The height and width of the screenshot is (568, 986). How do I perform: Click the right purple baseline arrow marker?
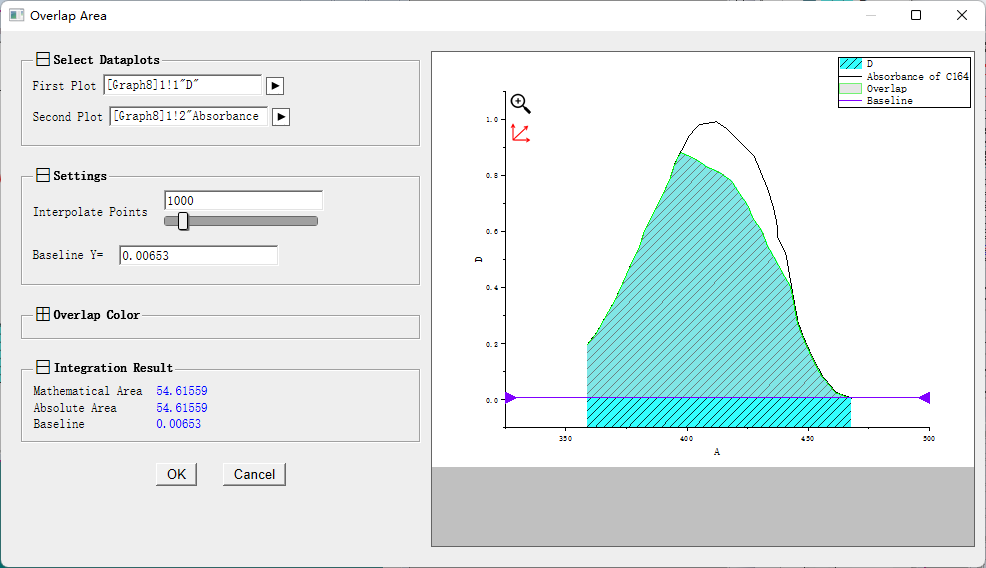point(924,398)
